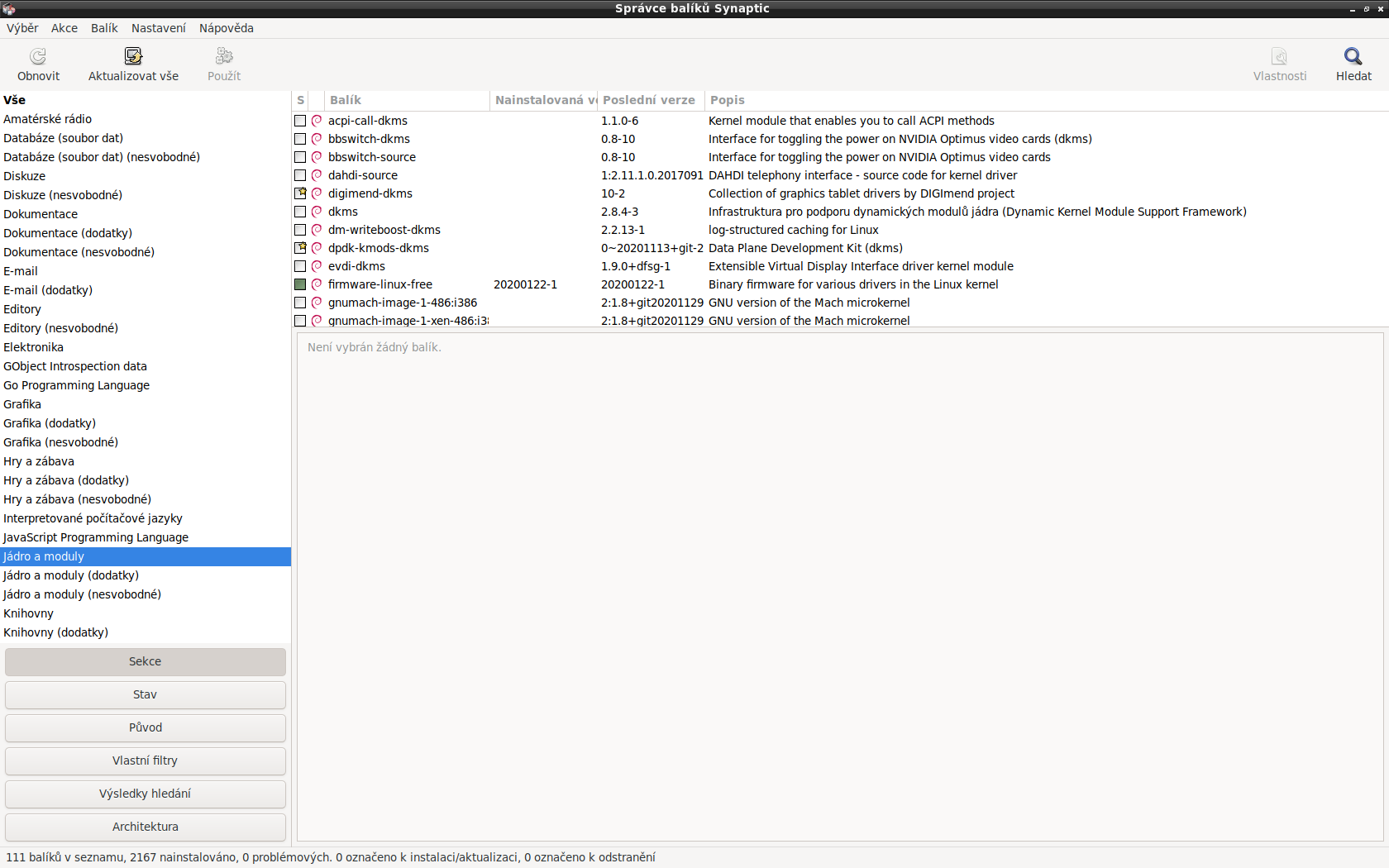1389x868 pixels.
Task: Select Grafika section
Action: (146, 404)
